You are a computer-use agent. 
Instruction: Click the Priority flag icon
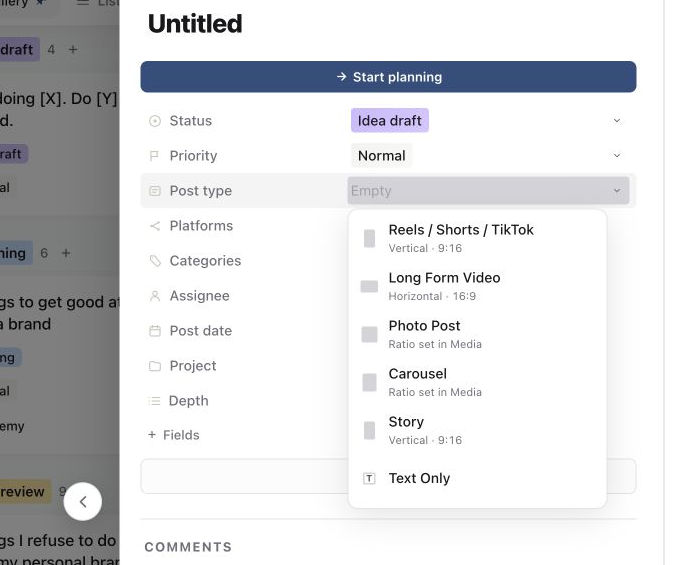pyautogui.click(x=154, y=156)
